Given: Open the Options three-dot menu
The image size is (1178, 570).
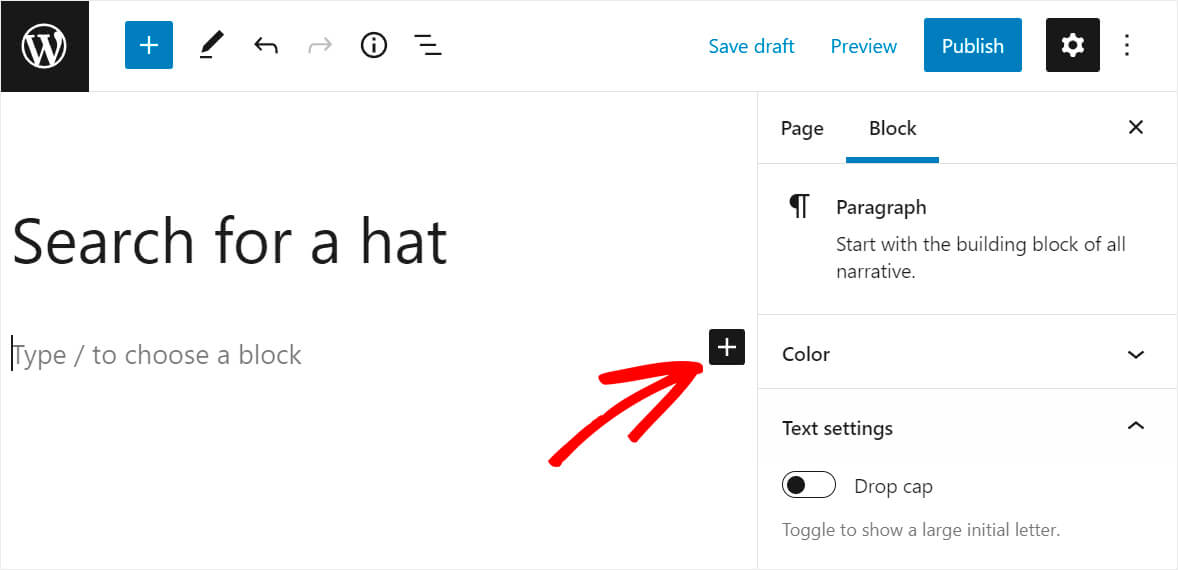Looking at the screenshot, I should [1126, 45].
